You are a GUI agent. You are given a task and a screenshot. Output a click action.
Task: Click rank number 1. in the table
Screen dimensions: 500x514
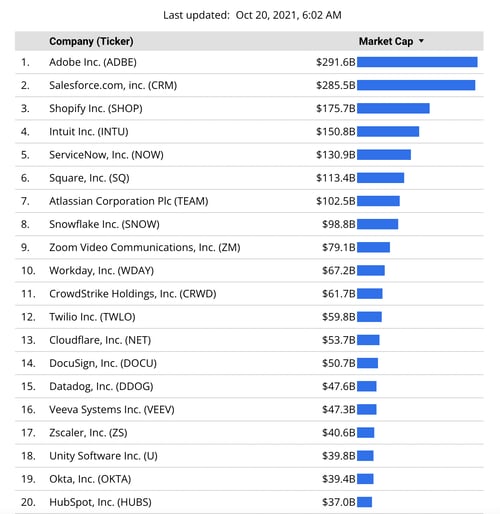pyautogui.click(x=25, y=62)
